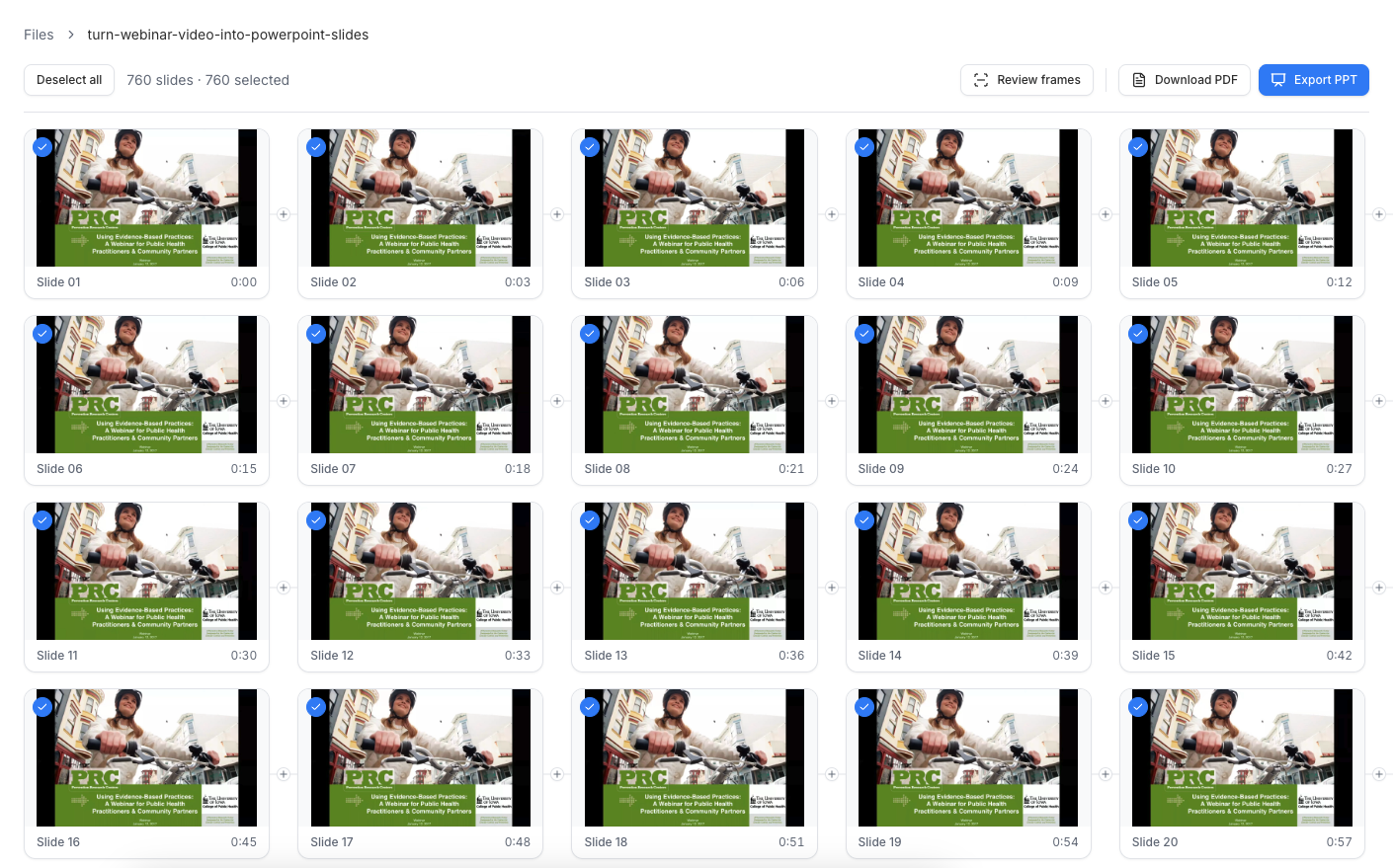Screen dimensions: 1394x868
Task: Deselect Slide 18 via its checkbox
Action: (590, 707)
